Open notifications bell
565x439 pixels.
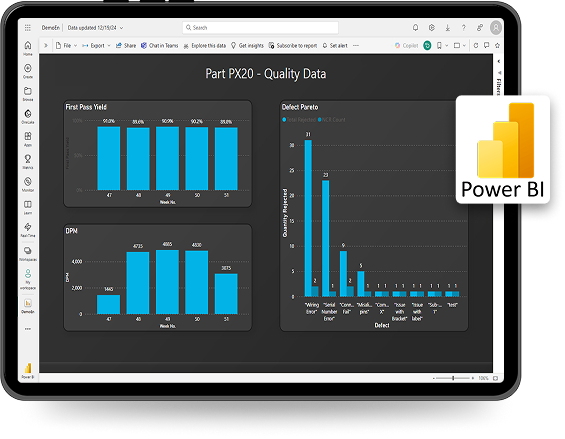point(415,28)
